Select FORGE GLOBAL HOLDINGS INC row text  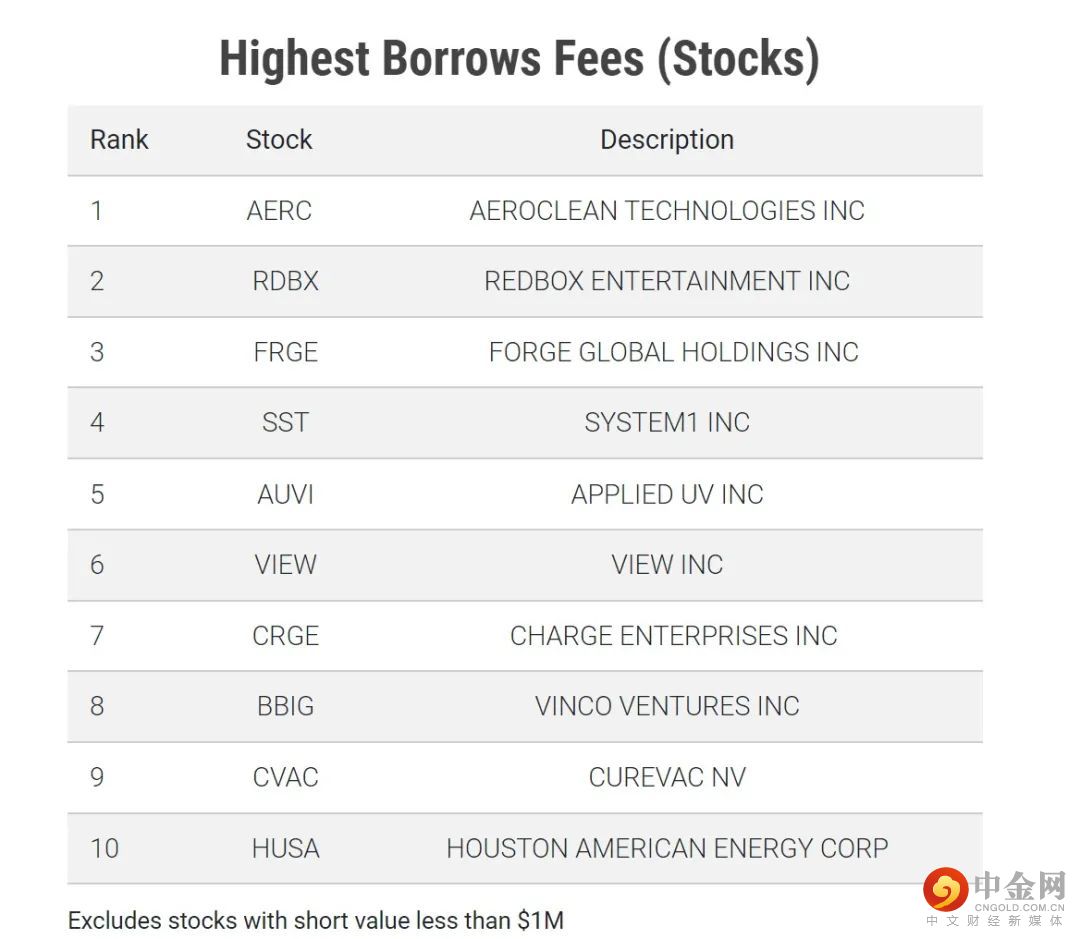(673, 352)
